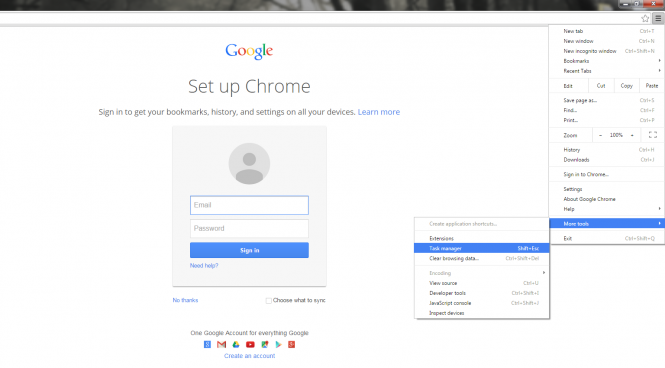Select Print… menu item
The image size is (665, 368).
point(607,120)
